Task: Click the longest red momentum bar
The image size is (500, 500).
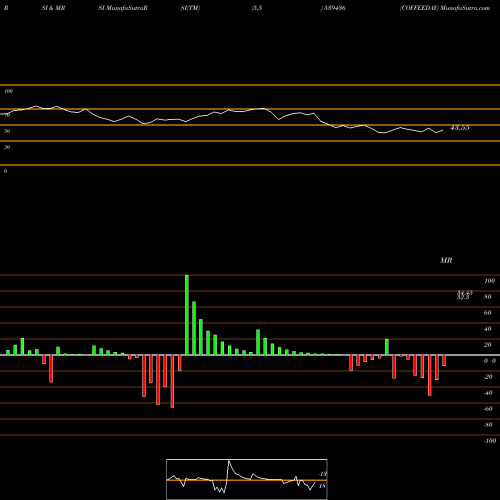Action: pyautogui.click(x=172, y=381)
